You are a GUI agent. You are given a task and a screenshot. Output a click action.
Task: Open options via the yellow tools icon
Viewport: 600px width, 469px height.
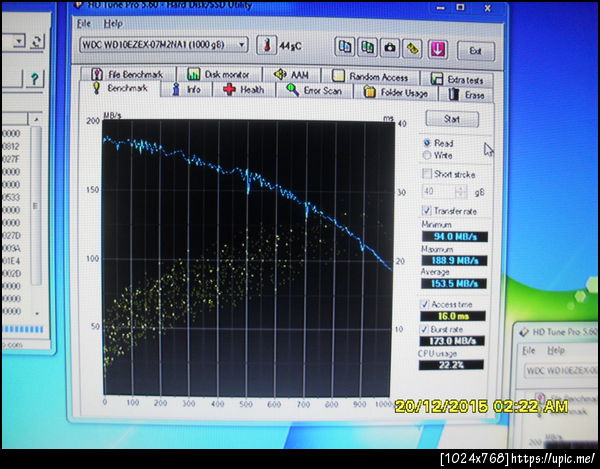pyautogui.click(x=412, y=49)
